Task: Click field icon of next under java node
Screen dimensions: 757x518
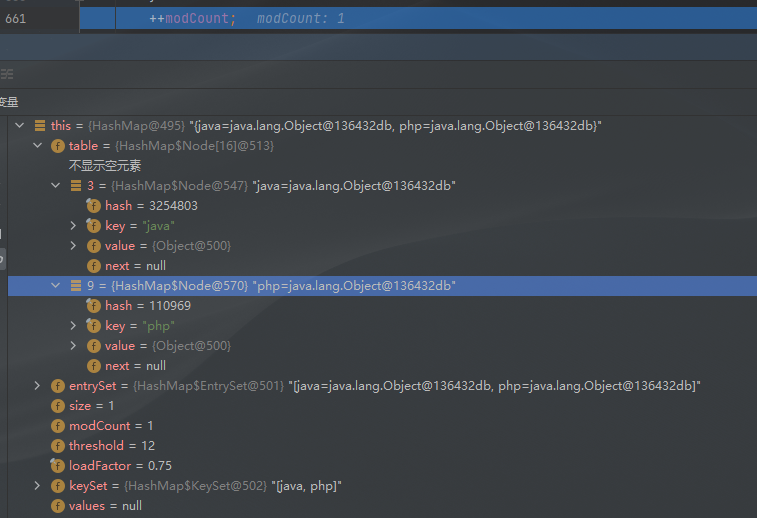Action: point(94,266)
